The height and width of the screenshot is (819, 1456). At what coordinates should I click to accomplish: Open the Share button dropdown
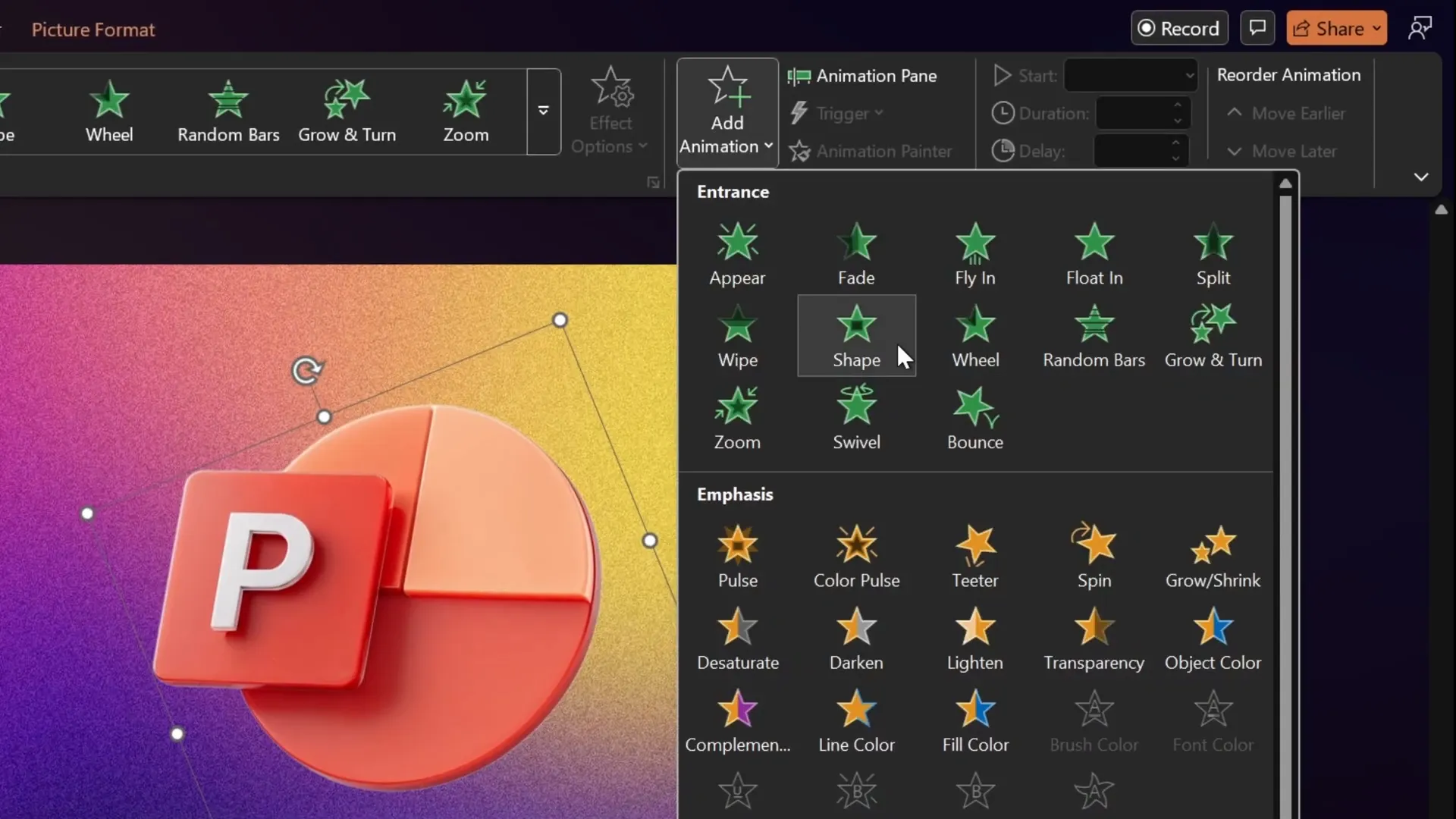coord(1376,29)
